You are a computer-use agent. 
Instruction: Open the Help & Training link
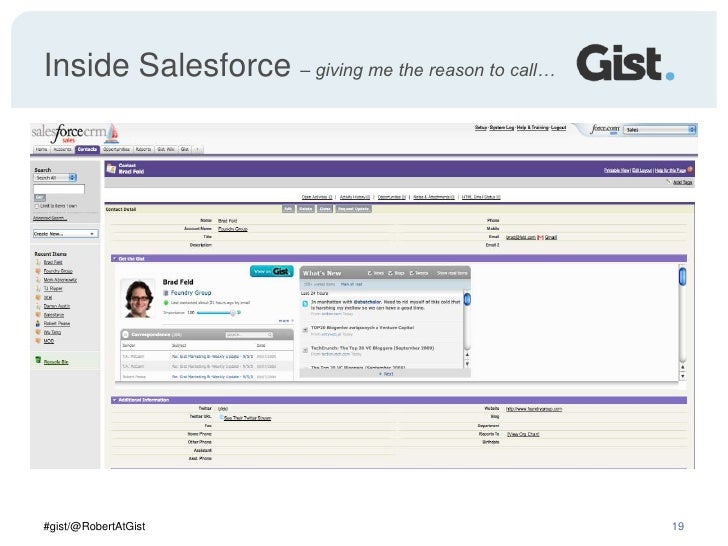(533, 128)
